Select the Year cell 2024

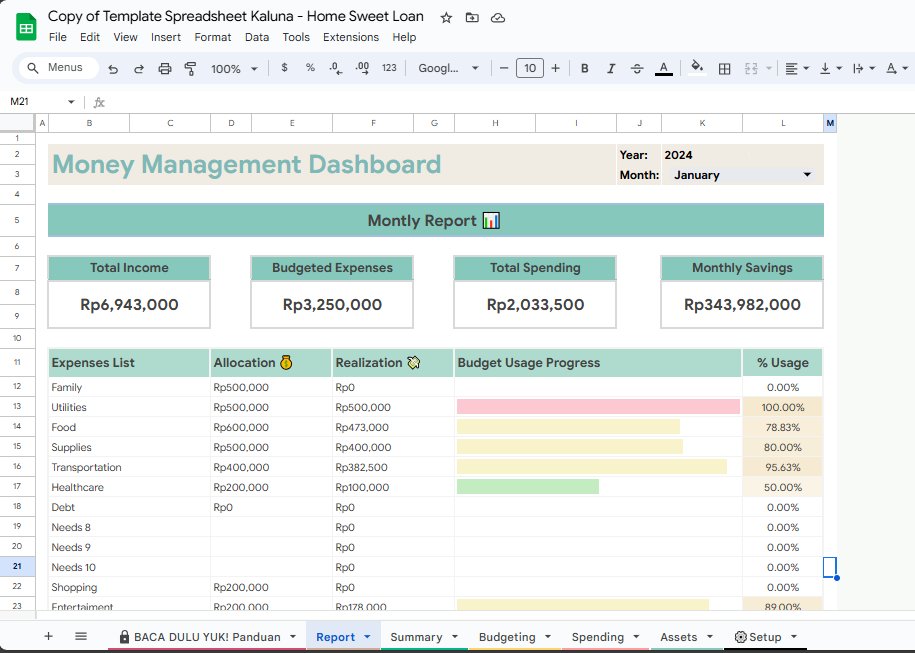point(742,155)
